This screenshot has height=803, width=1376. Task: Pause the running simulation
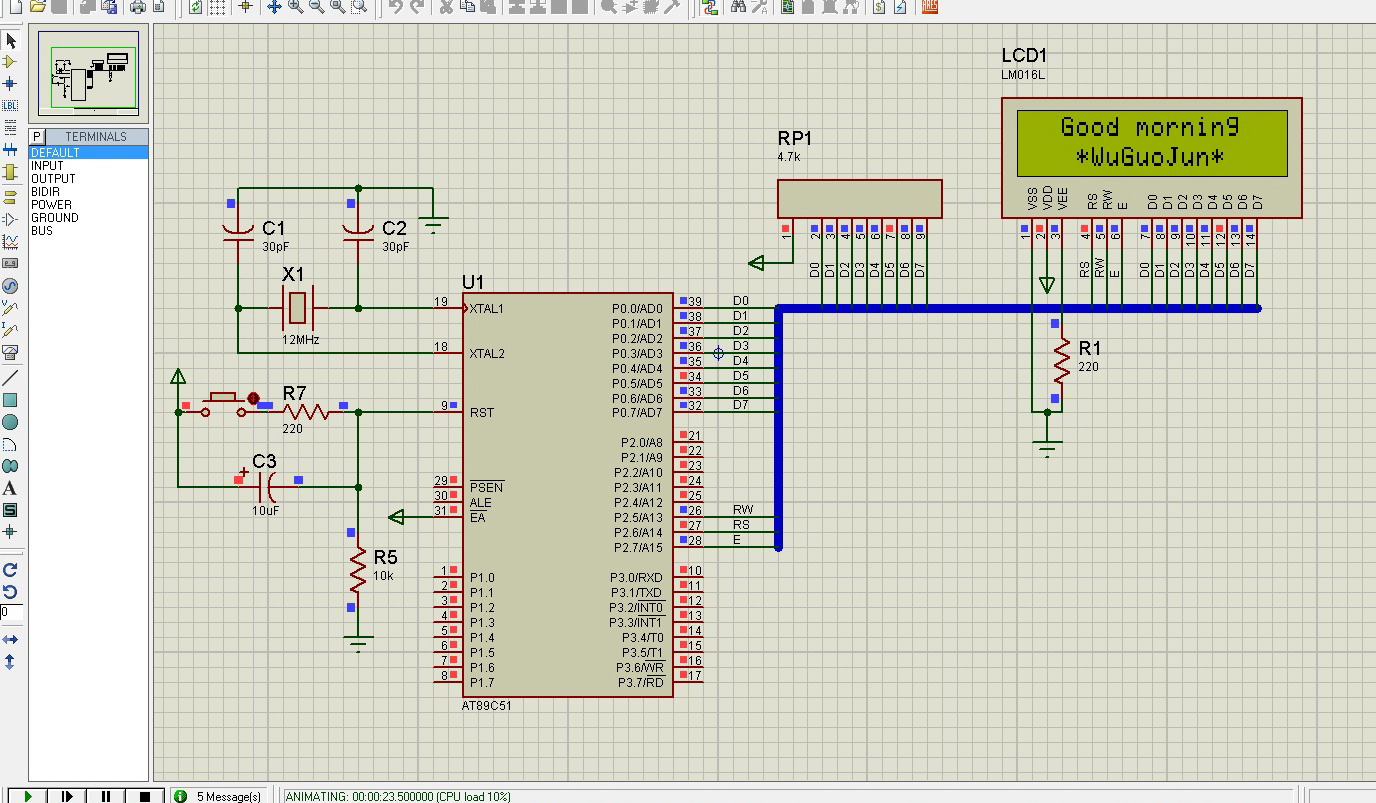(x=106, y=796)
